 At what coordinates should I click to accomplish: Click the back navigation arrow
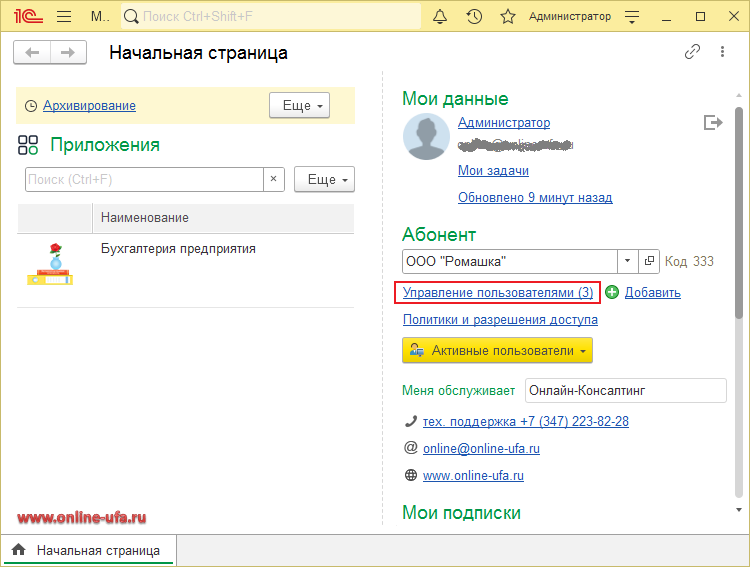[x=33, y=53]
